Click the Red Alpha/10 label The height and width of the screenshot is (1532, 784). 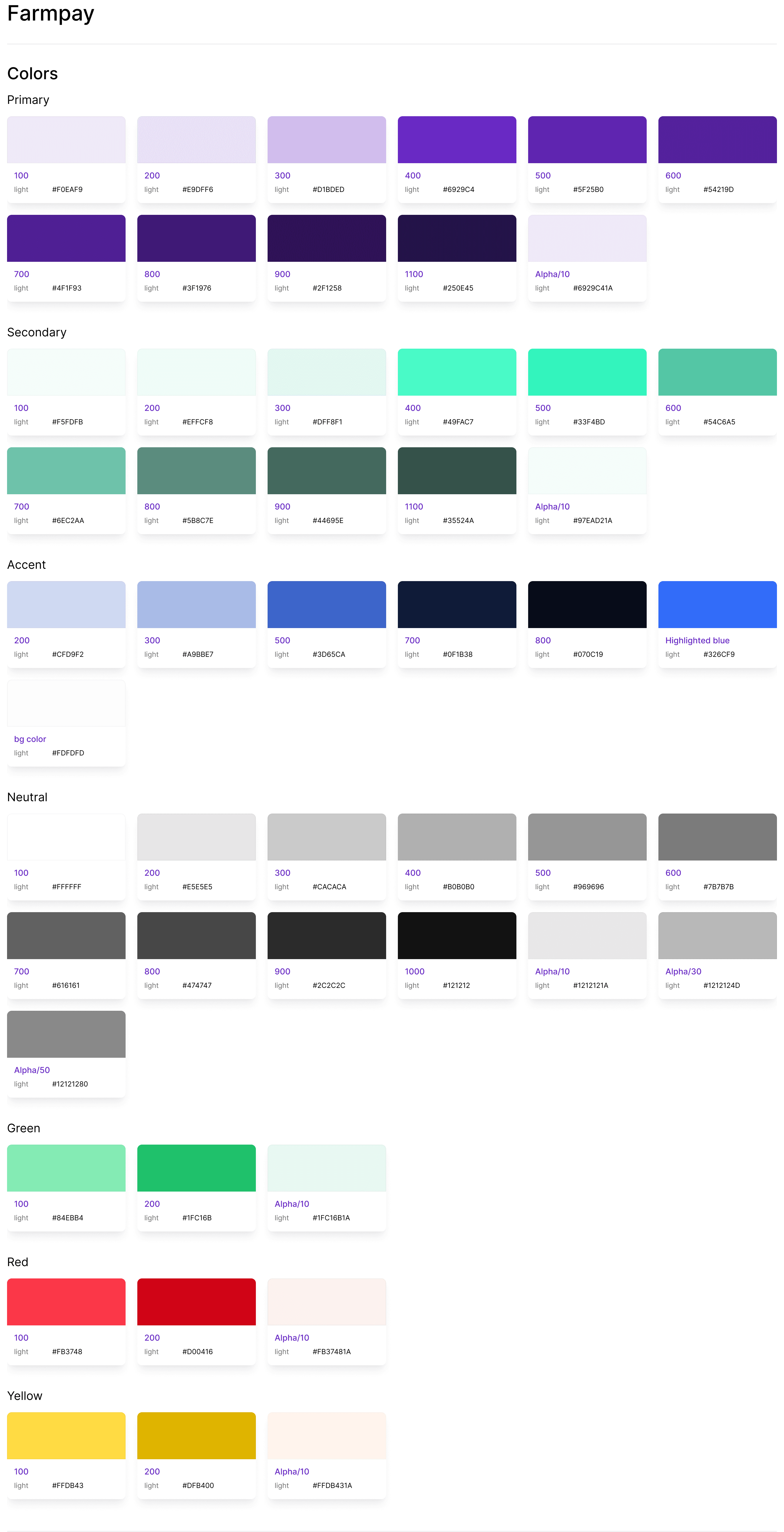[x=292, y=1337]
